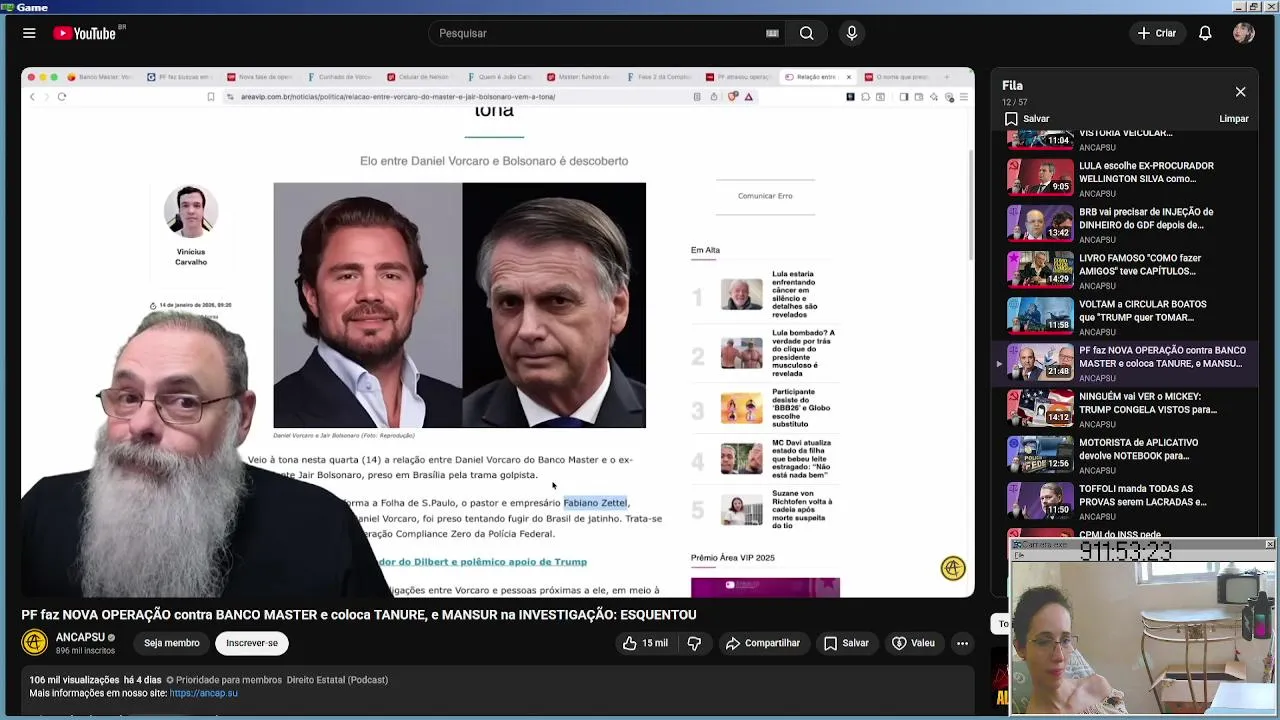Click the Seja membro button

pyautogui.click(x=171, y=643)
